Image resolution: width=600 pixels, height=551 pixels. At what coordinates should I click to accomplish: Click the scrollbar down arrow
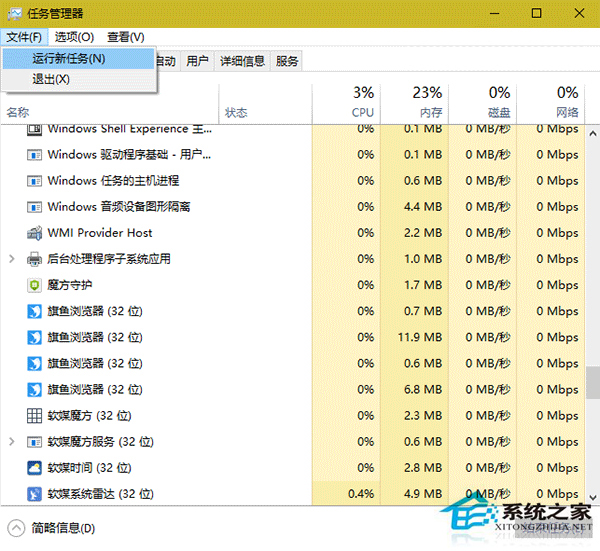(593, 498)
